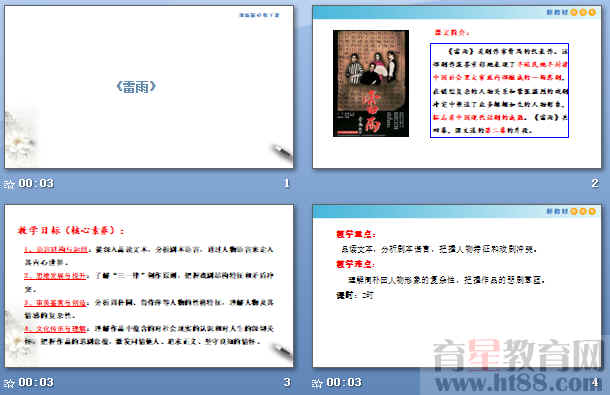Click the 00:03 timing under slide 1
This screenshot has height=395, width=610.
pos(36,183)
